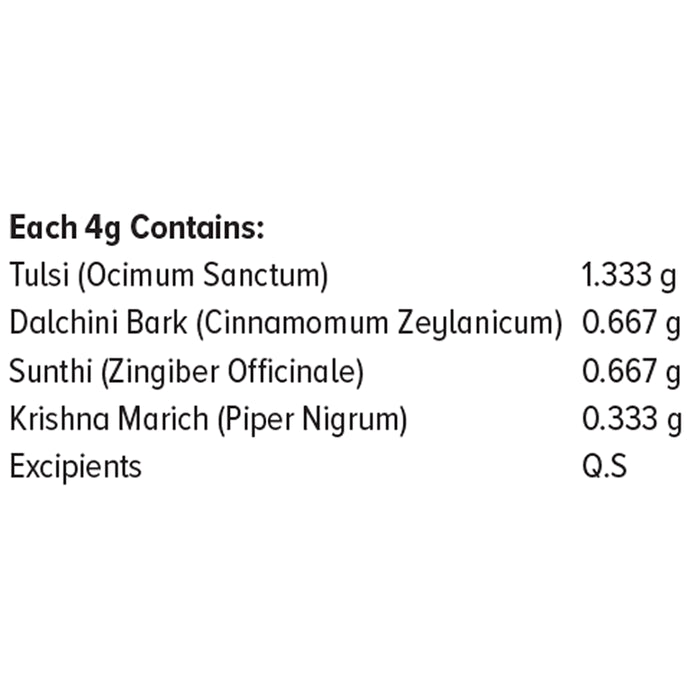
Task: Click the Q.S value for Excipients
Action: (605, 466)
